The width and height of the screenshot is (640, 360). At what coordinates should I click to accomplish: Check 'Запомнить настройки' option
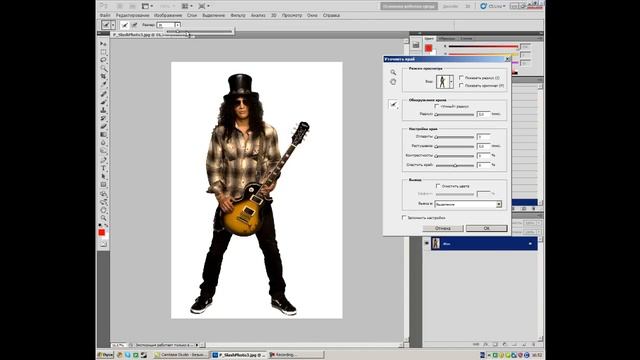404,218
